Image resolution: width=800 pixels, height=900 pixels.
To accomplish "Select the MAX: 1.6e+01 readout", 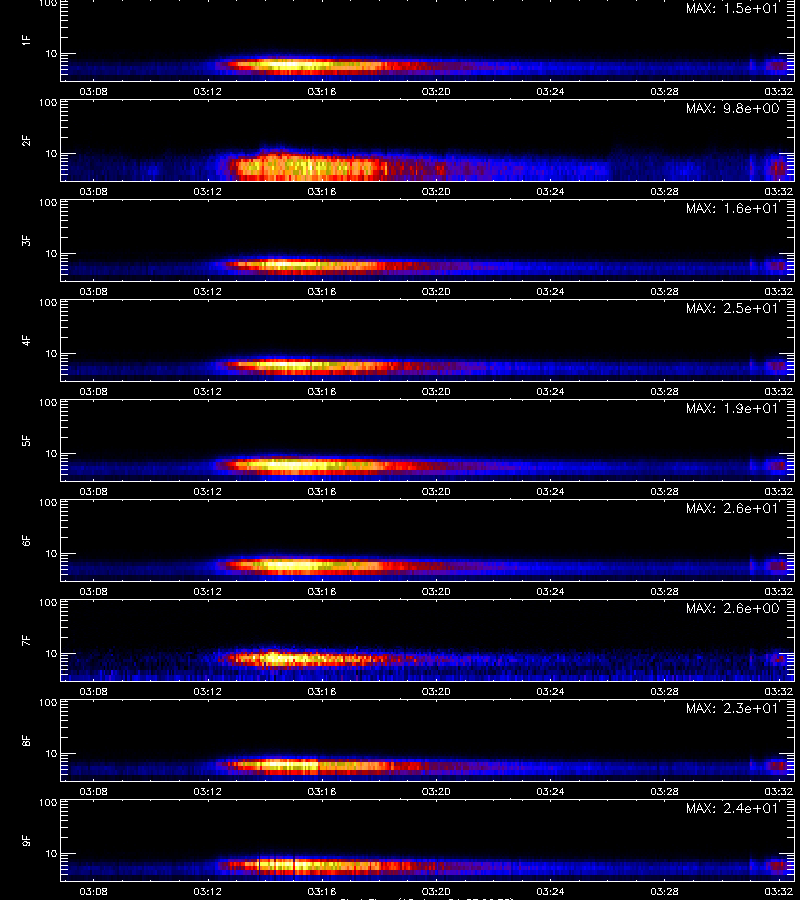I will tap(732, 208).
